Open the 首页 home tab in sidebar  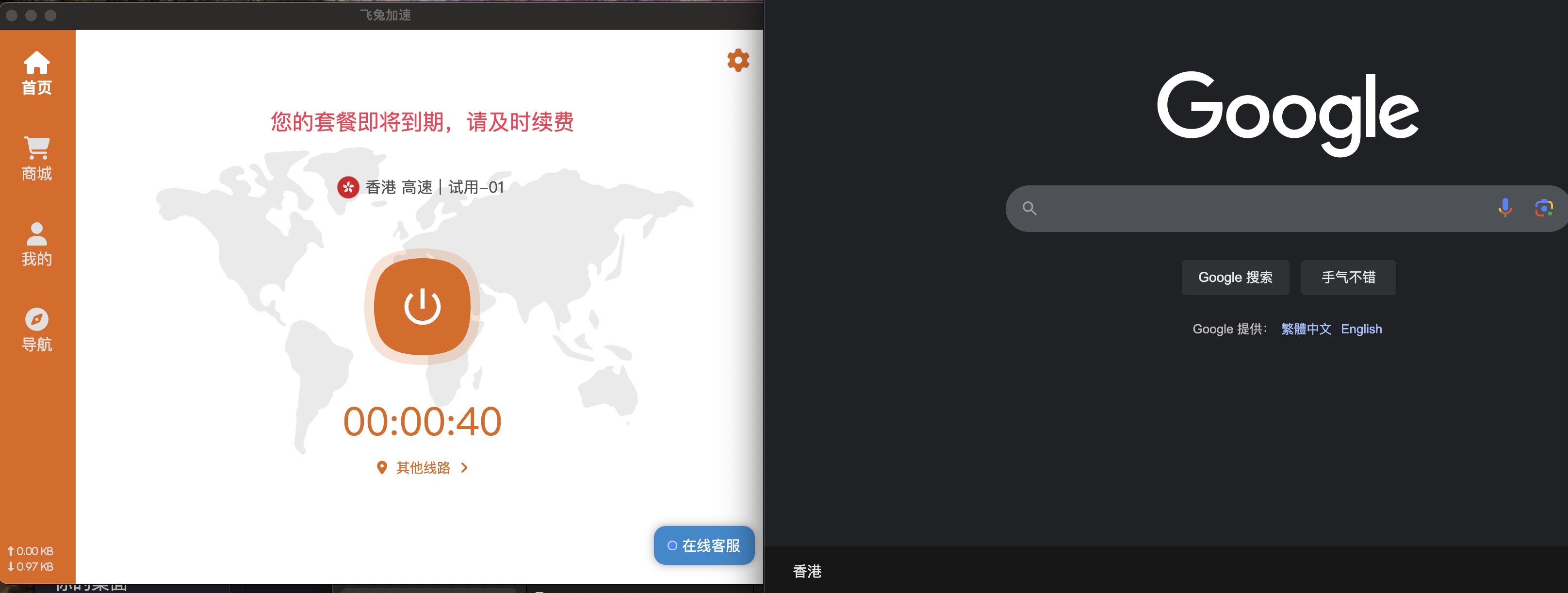click(x=36, y=72)
